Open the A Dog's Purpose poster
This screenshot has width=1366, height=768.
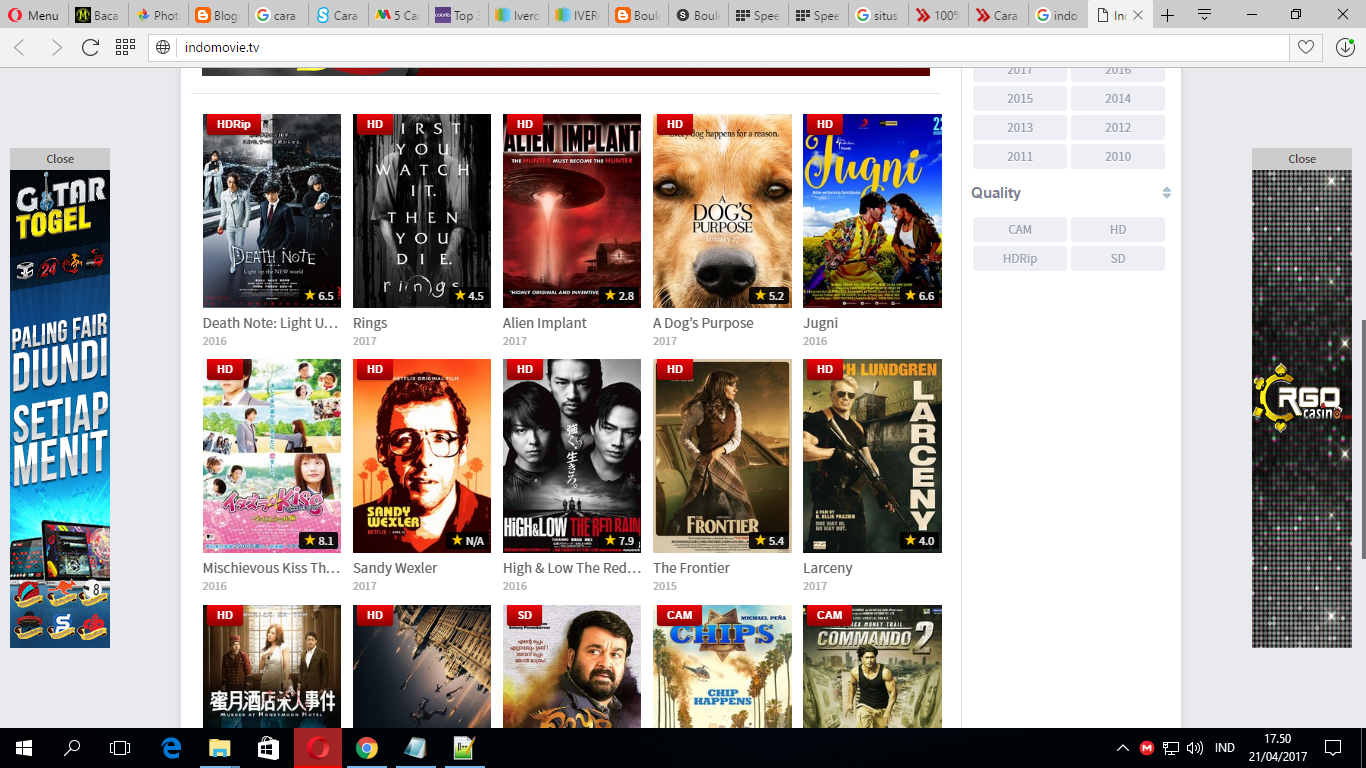pos(722,211)
